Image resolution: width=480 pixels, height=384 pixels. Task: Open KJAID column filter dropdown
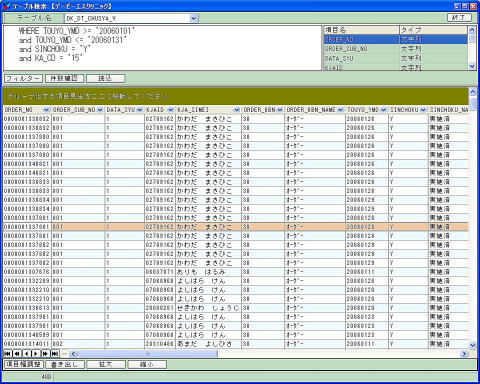pos(170,110)
